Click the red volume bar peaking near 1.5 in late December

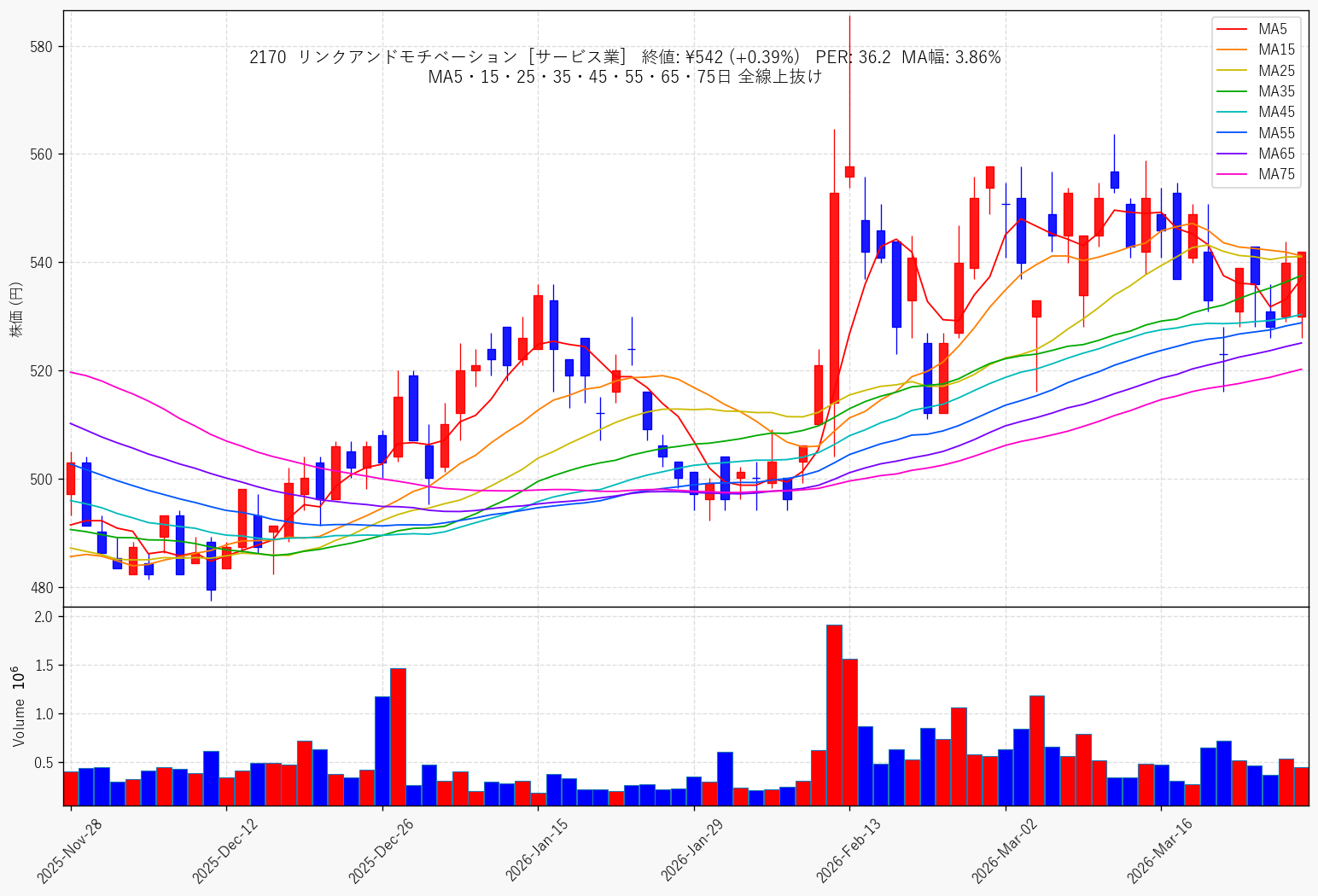(x=398, y=736)
